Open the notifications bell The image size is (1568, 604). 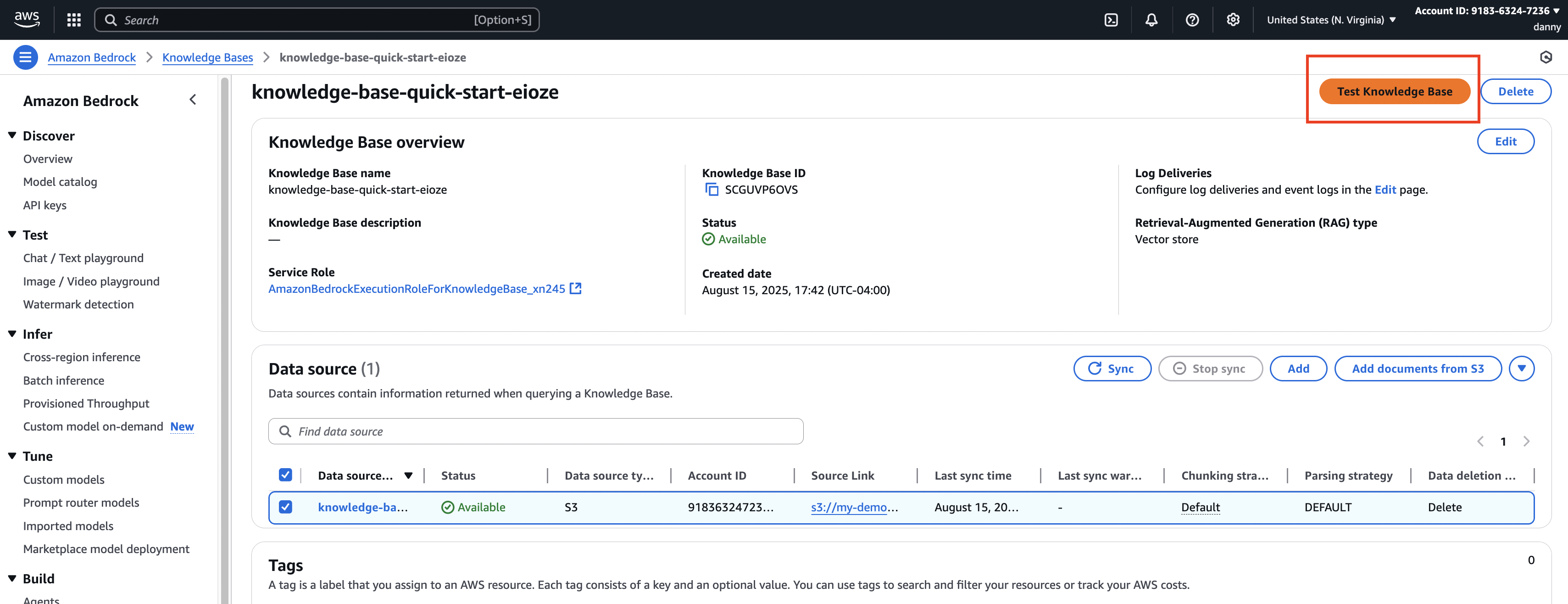1151,20
